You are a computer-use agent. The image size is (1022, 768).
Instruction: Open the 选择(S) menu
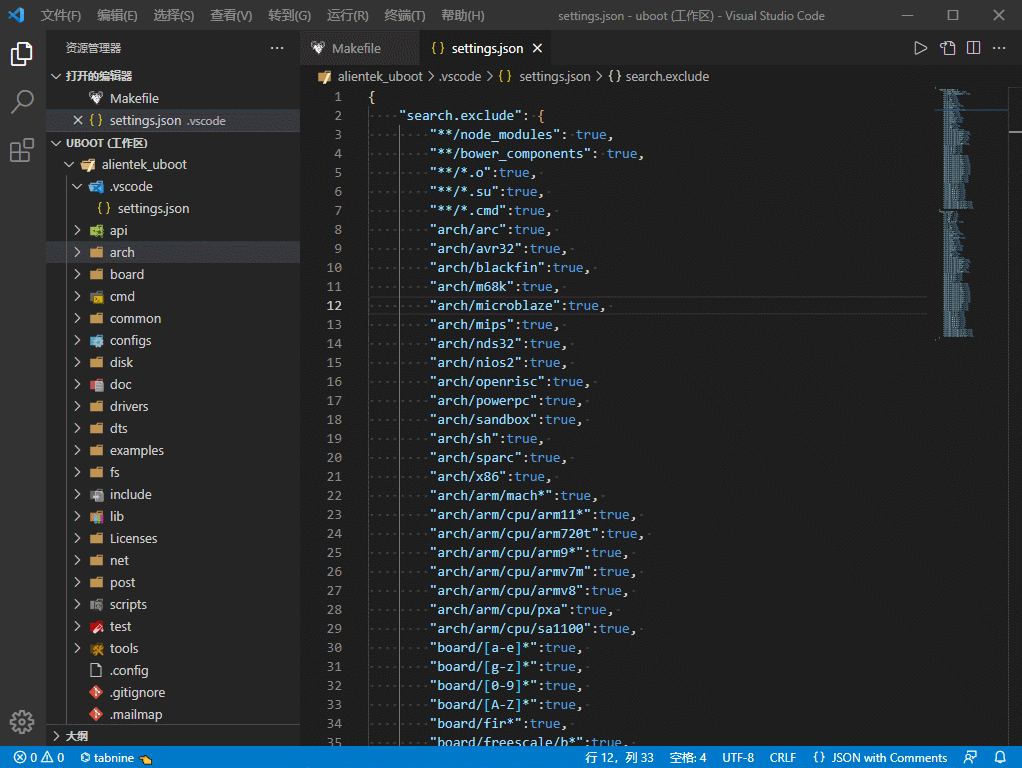click(174, 16)
